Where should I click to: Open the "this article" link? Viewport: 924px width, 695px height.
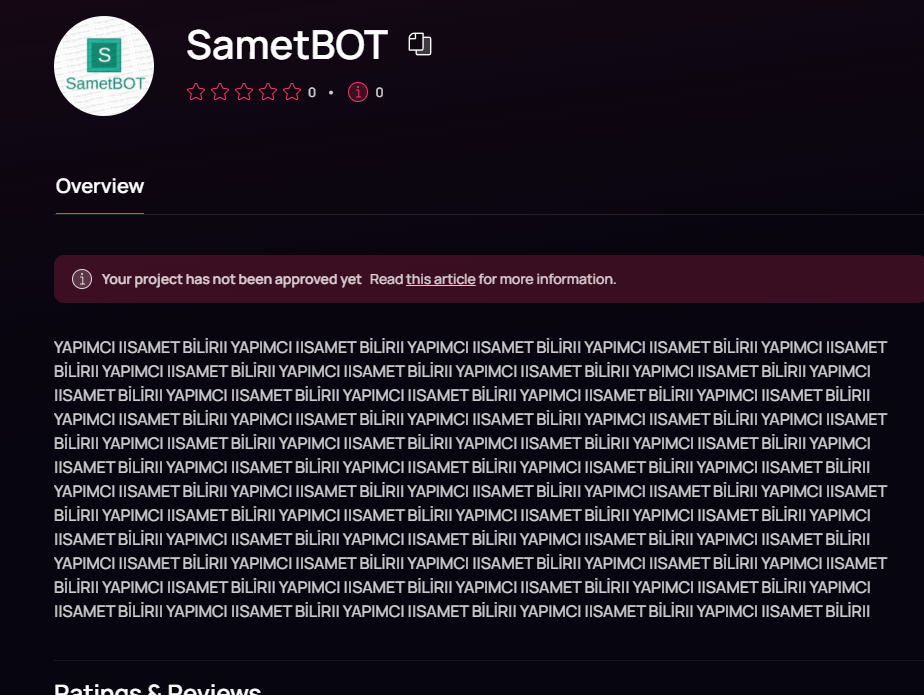coord(441,279)
